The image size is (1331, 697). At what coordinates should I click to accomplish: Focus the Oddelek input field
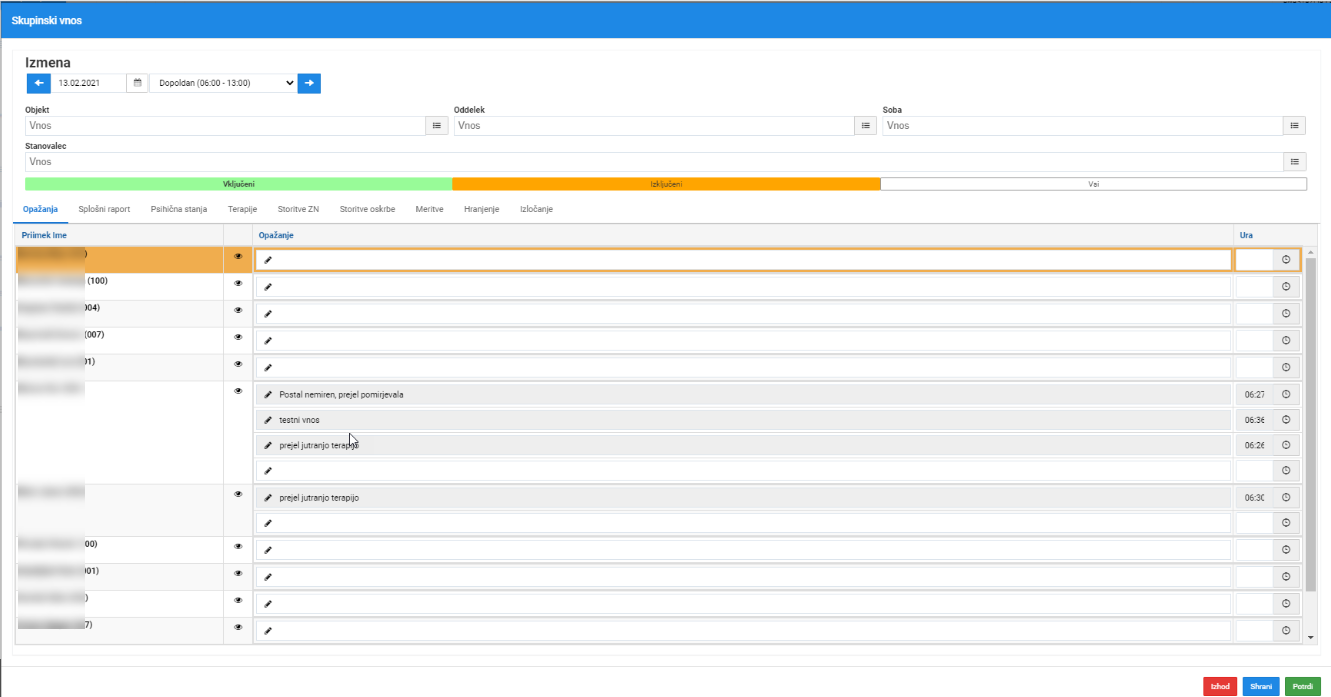coord(655,126)
